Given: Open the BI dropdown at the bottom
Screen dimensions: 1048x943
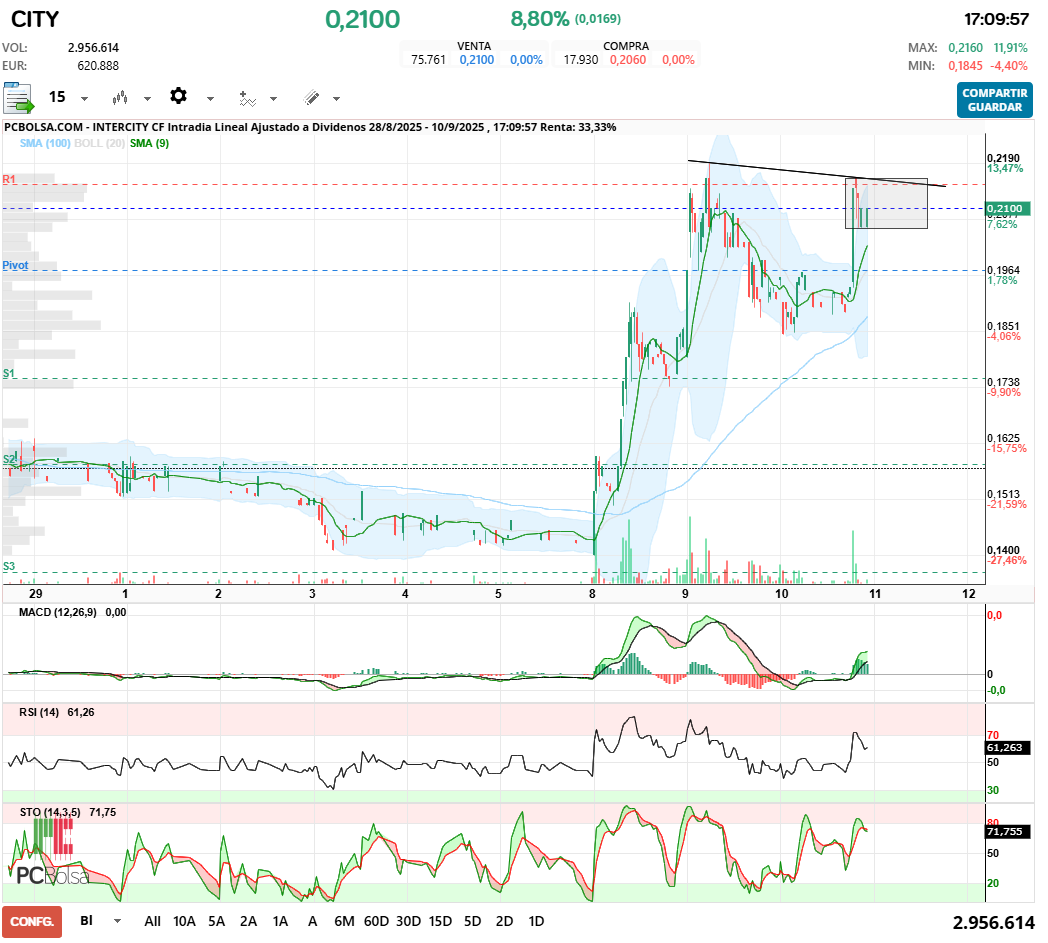Looking at the screenshot, I should [x=101, y=921].
